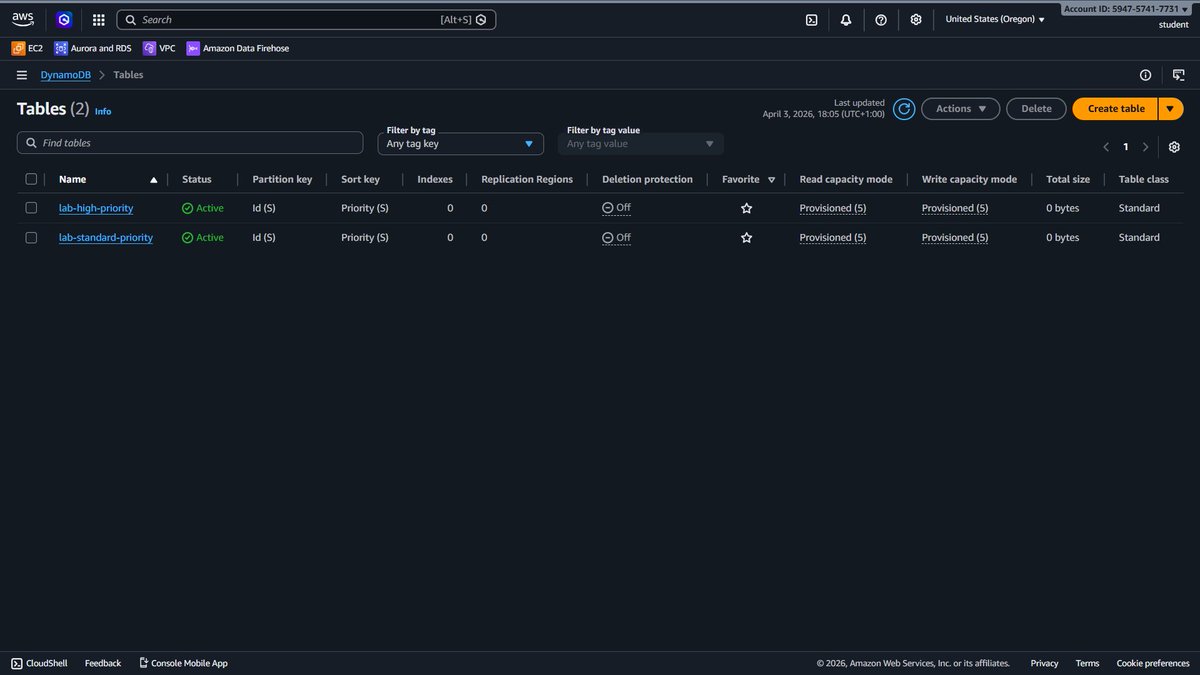Viewport: 1200px width, 675px height.
Task: Open the Filter by tag key dropdown
Action: point(461,144)
